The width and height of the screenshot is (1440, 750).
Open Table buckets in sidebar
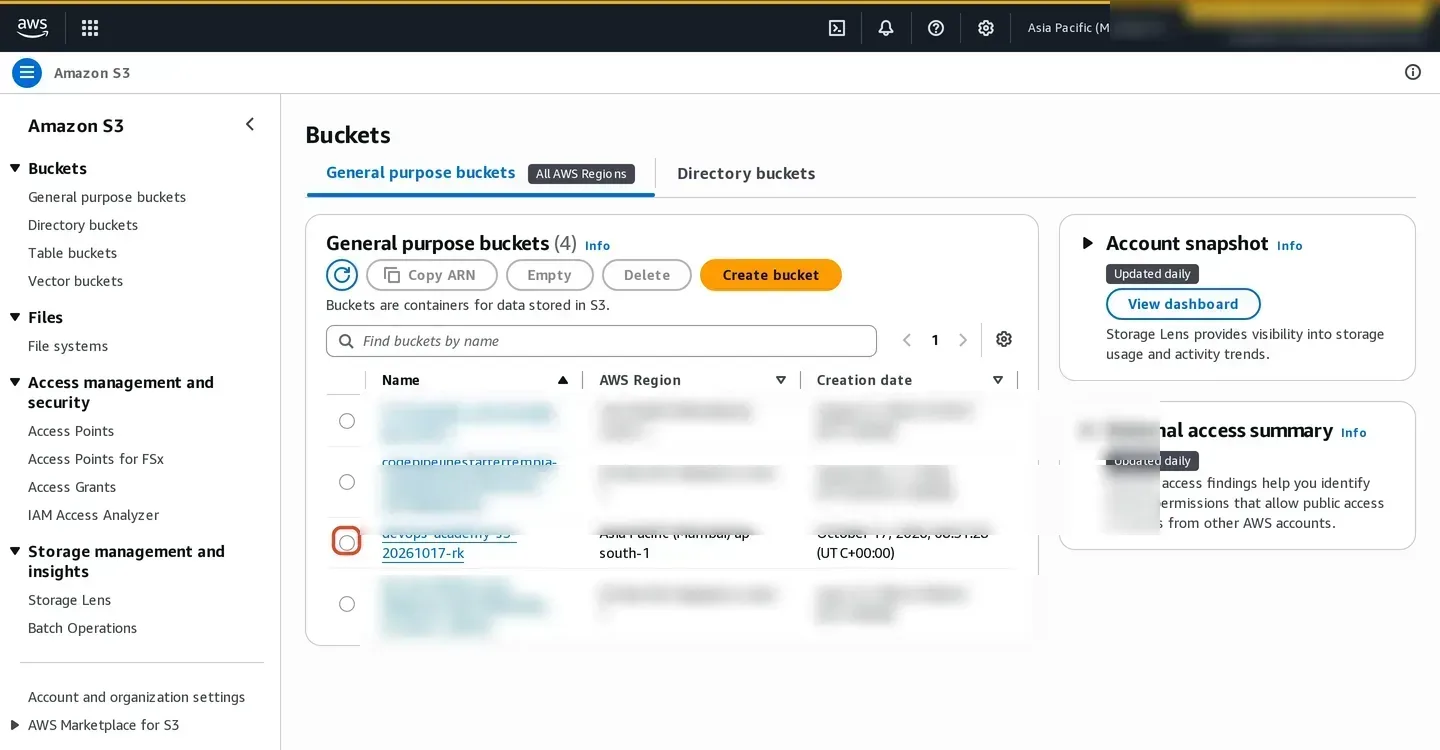[72, 253]
